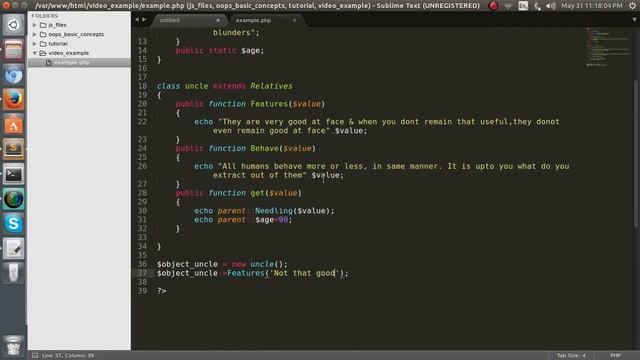Open the text editor pencil icon in dock
This screenshot has width=640, height=360.
[13, 249]
